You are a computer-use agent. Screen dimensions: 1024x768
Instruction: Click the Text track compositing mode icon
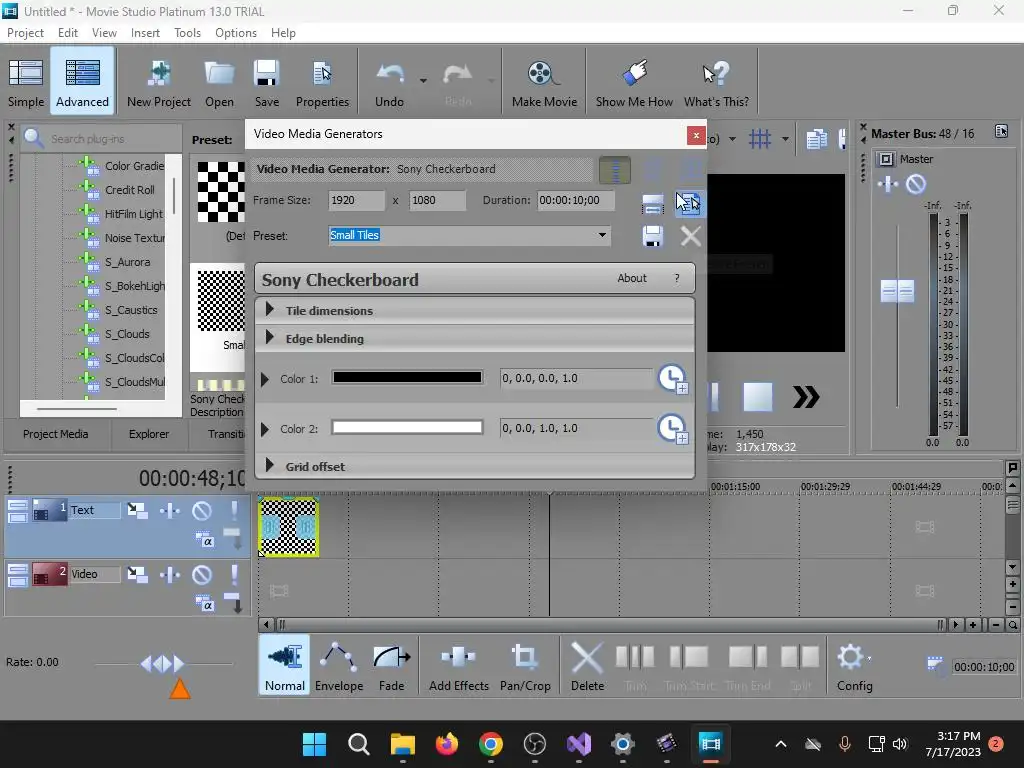tap(205, 539)
